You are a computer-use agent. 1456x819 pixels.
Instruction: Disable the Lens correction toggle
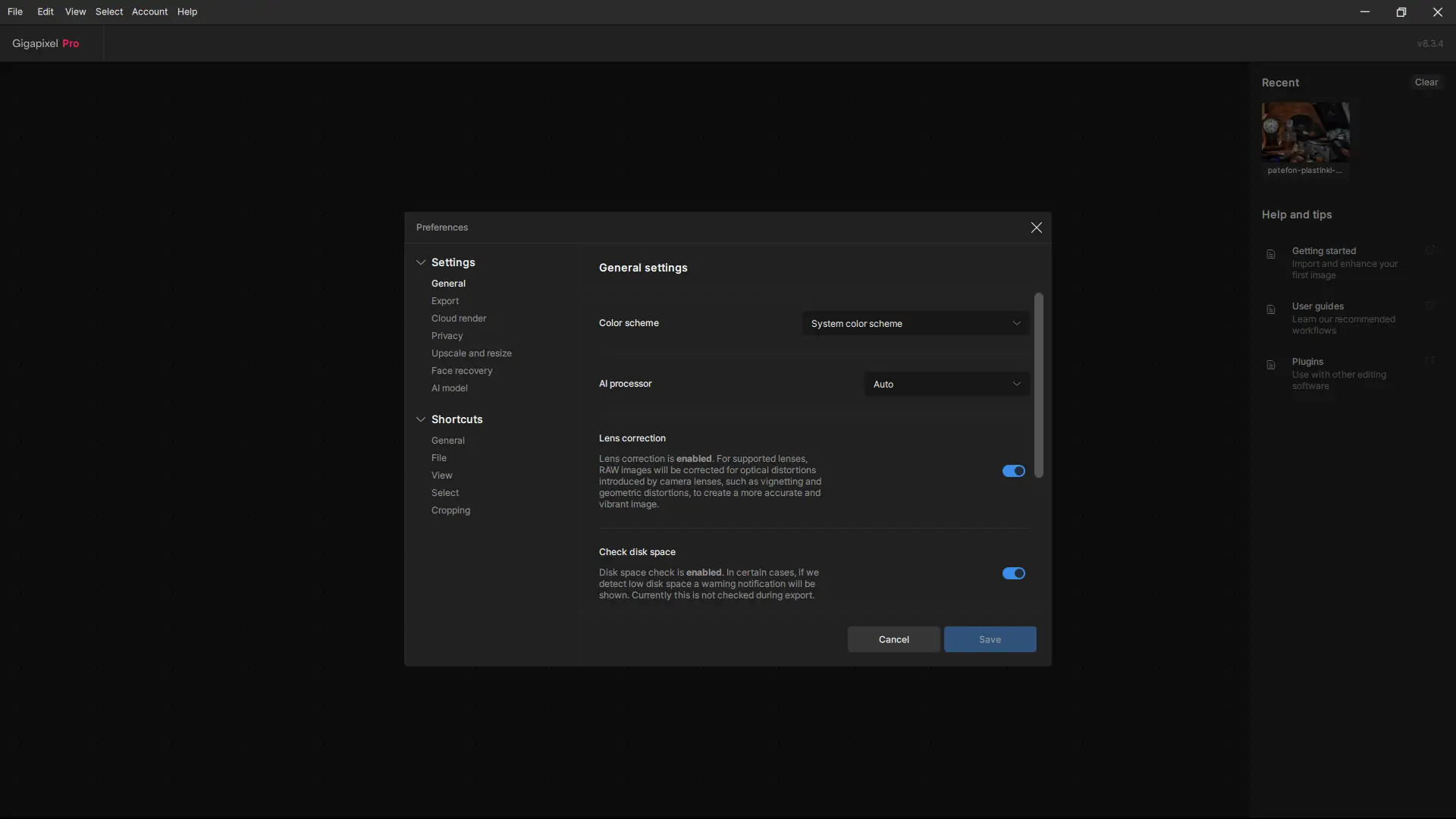click(1013, 471)
